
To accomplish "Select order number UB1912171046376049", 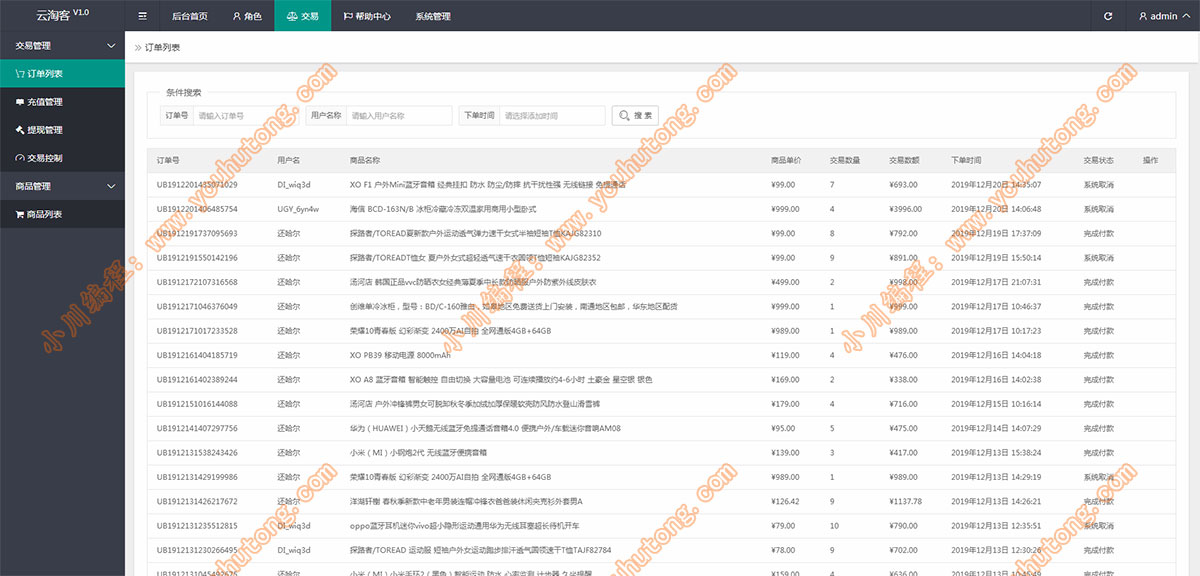I will [197, 306].
